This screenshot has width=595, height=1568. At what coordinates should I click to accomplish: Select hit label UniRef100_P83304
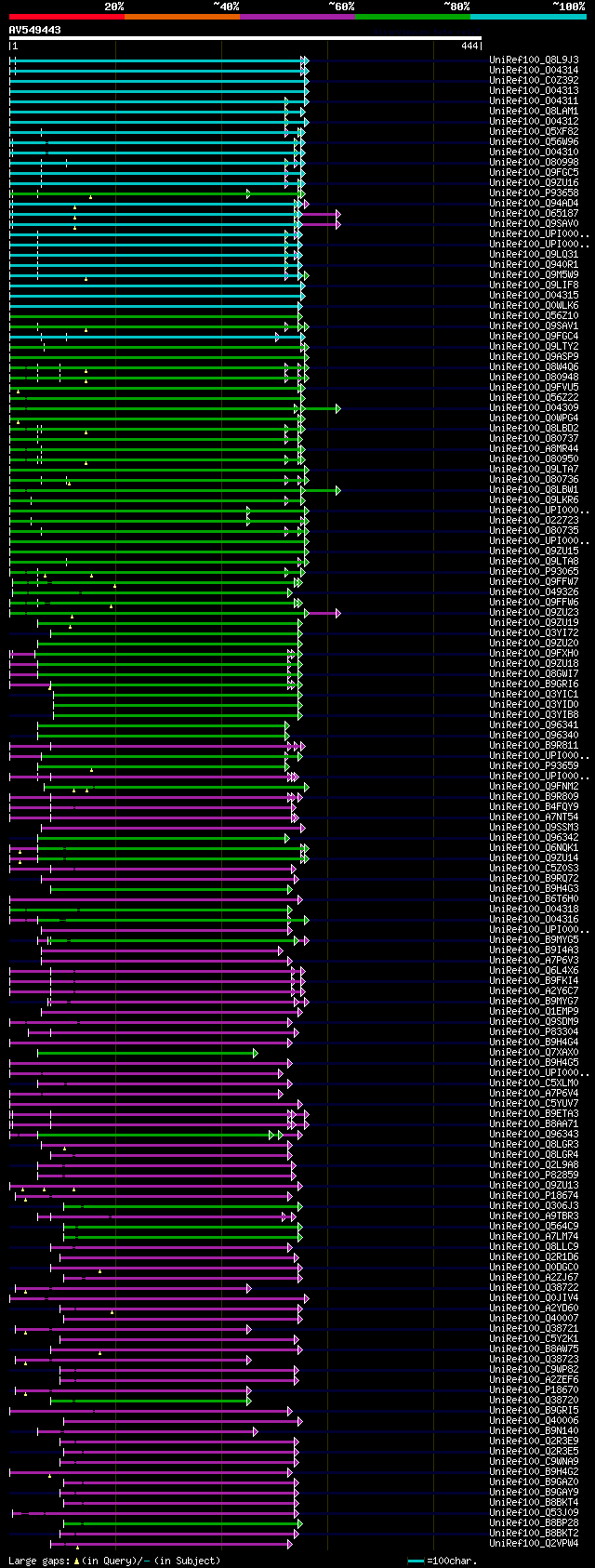pos(534,1032)
